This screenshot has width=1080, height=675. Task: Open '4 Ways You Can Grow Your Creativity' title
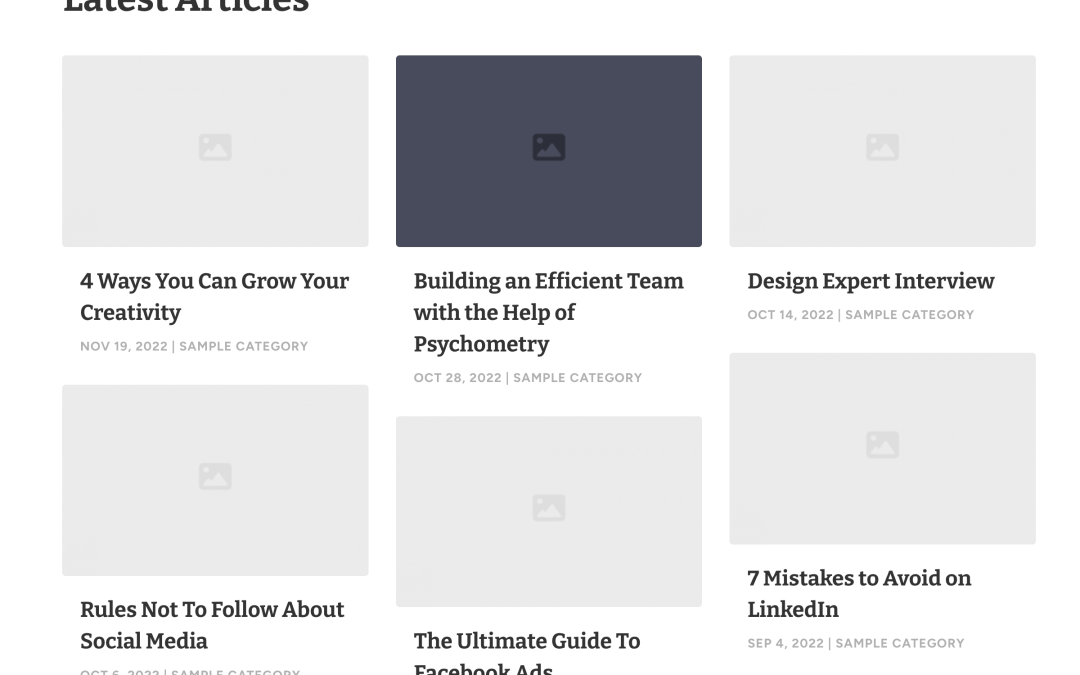tap(214, 297)
